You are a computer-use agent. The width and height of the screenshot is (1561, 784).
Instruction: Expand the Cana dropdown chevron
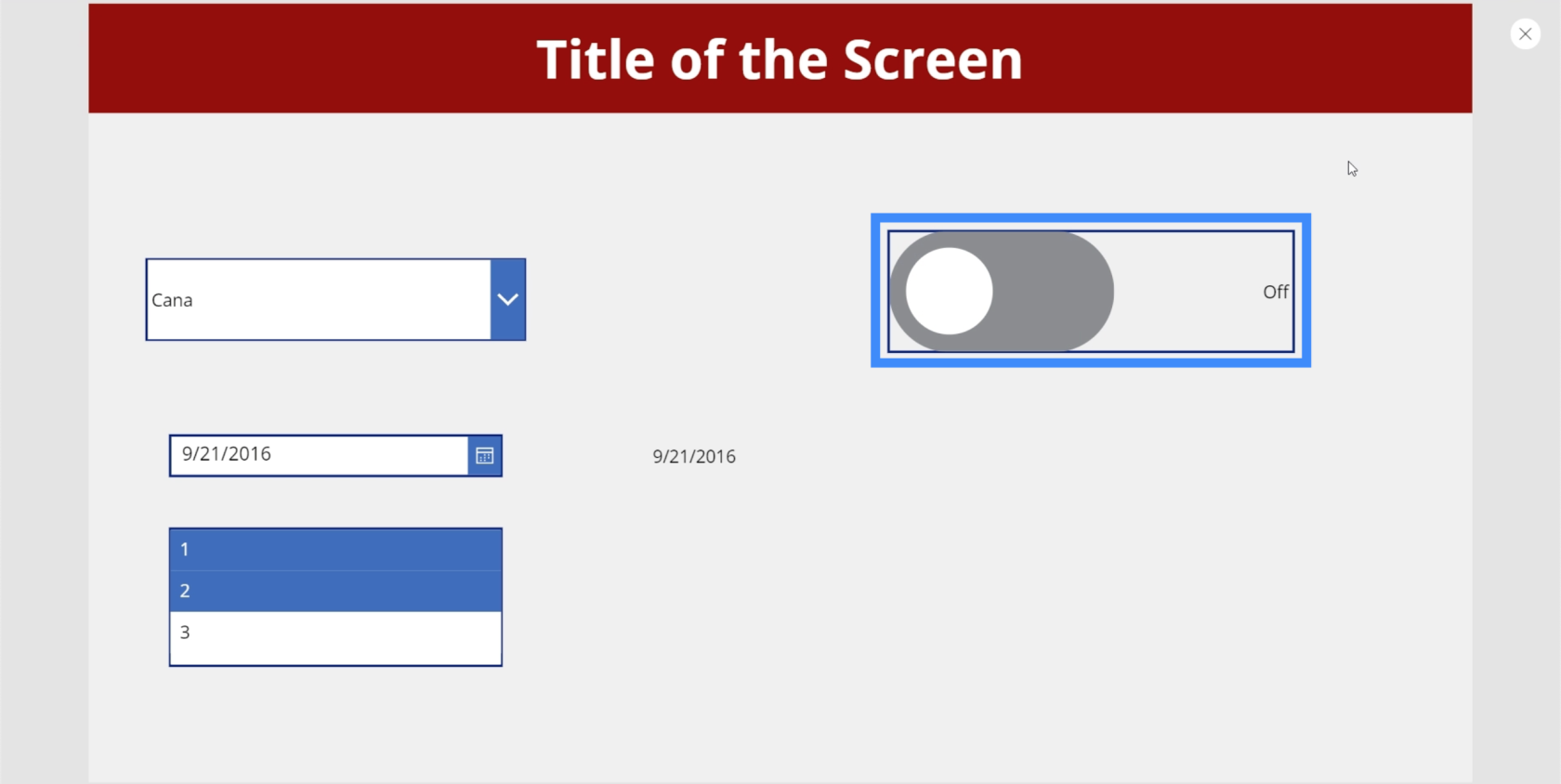pyautogui.click(x=507, y=299)
